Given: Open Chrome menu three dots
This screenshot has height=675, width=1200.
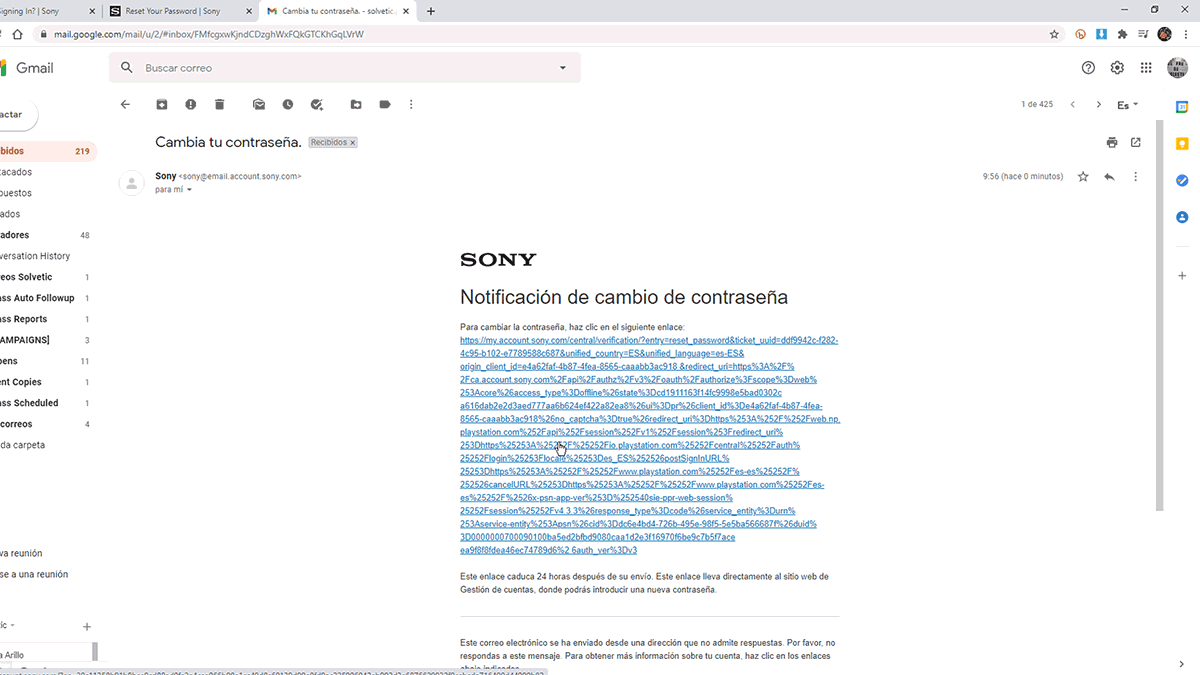Looking at the screenshot, I should coord(1187,34).
